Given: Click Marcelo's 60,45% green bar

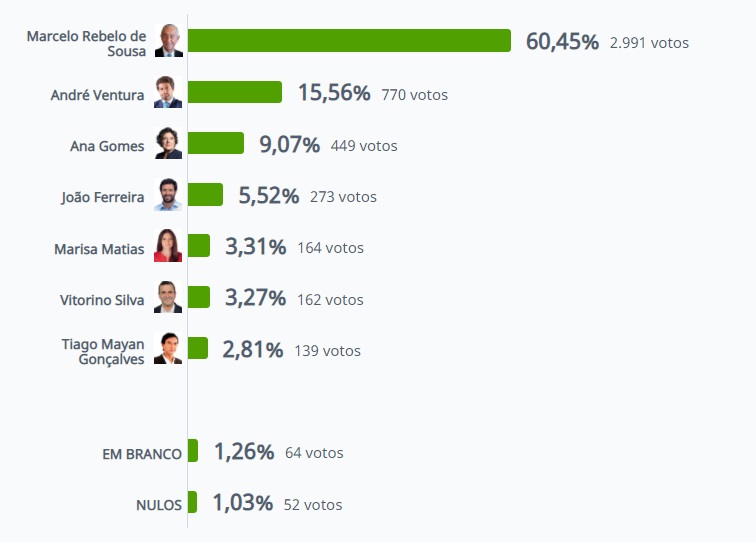Looking at the screenshot, I should click(349, 41).
